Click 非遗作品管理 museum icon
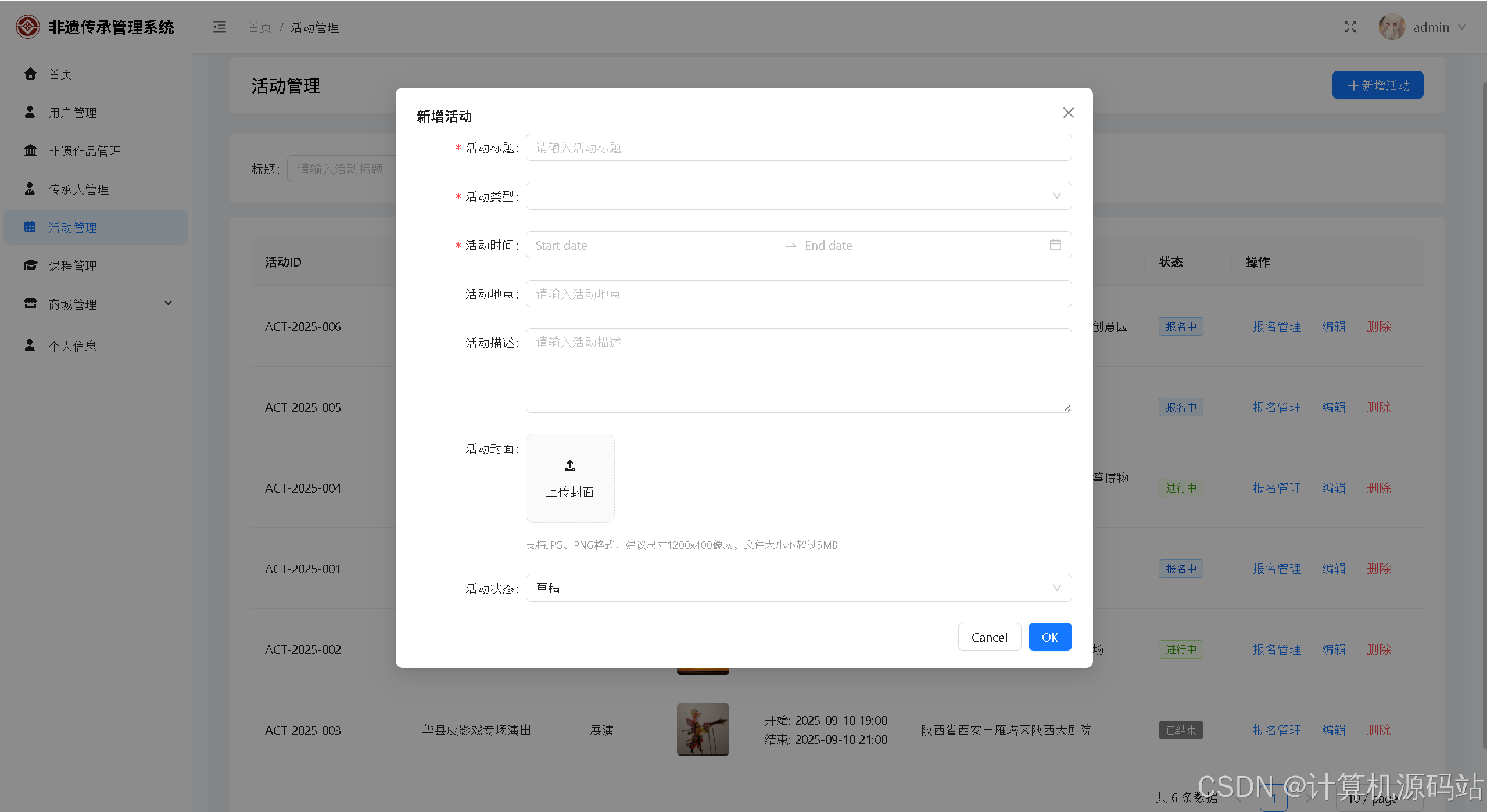1487x812 pixels. [30, 150]
